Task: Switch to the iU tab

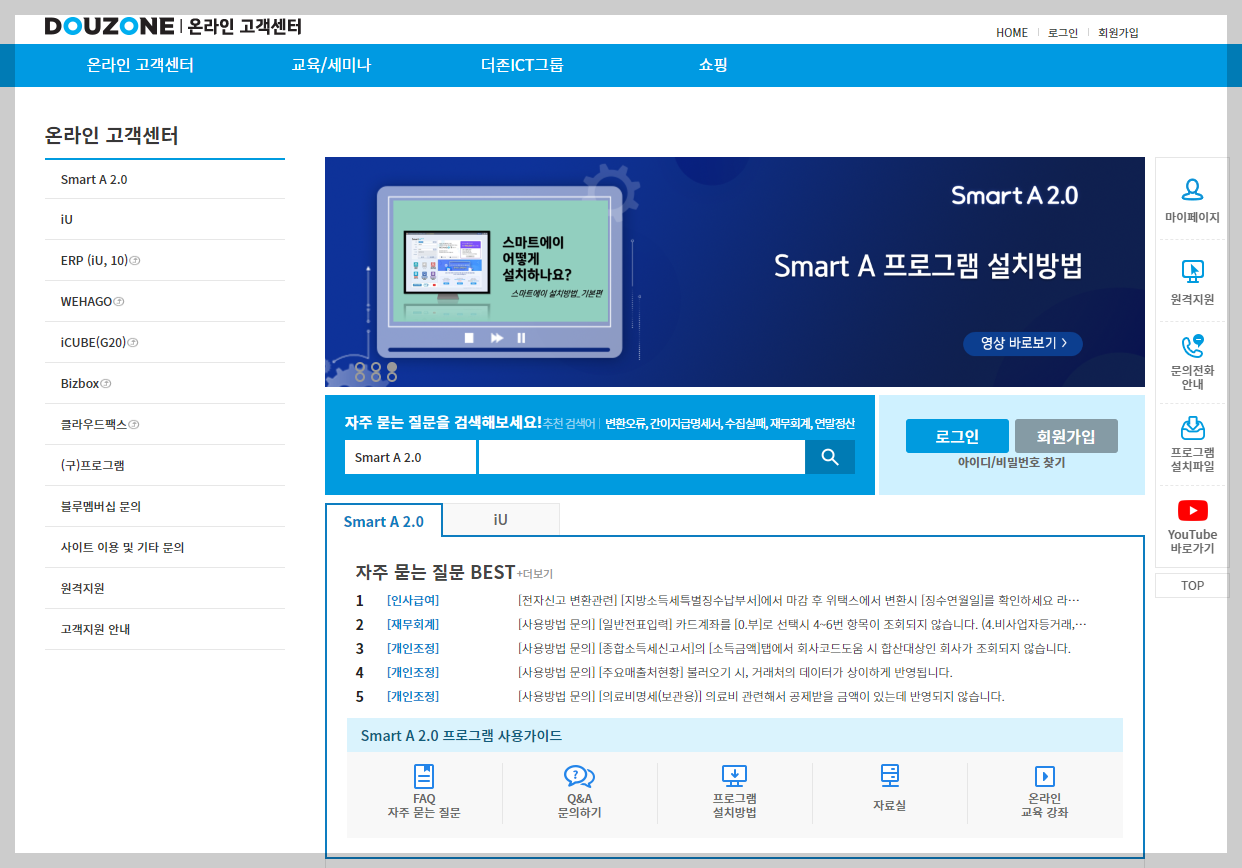Action: [x=501, y=519]
